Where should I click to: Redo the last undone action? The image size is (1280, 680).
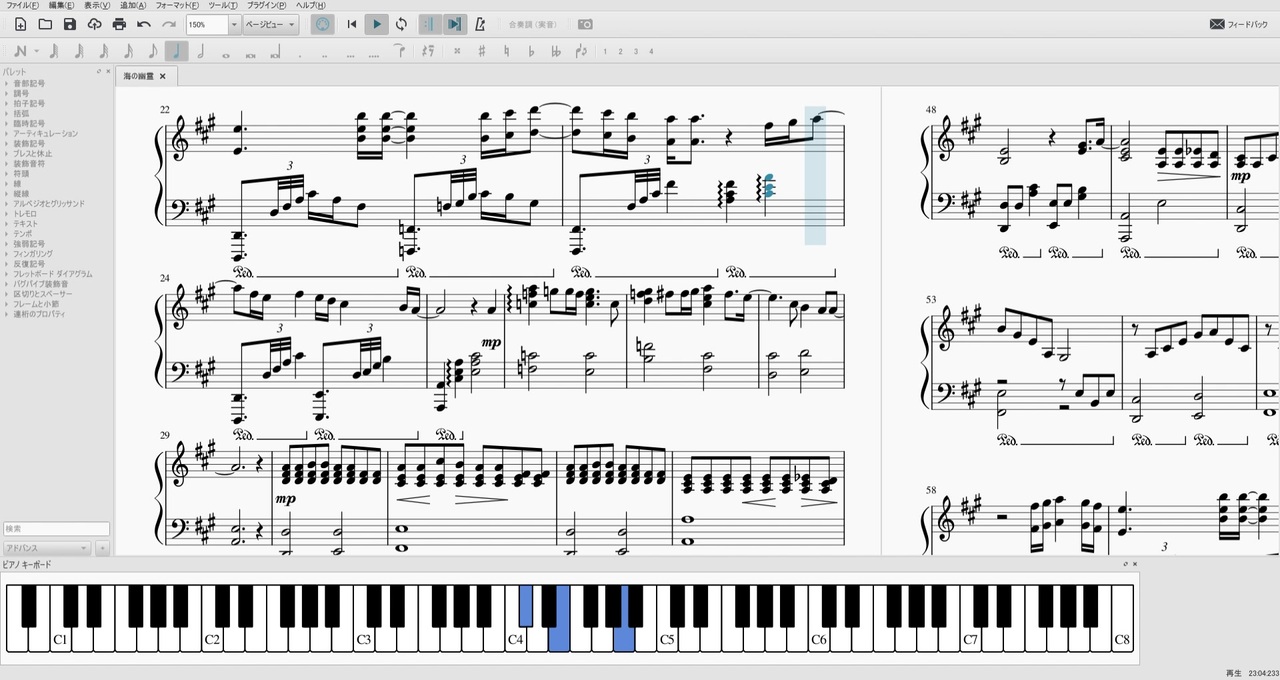click(169, 24)
